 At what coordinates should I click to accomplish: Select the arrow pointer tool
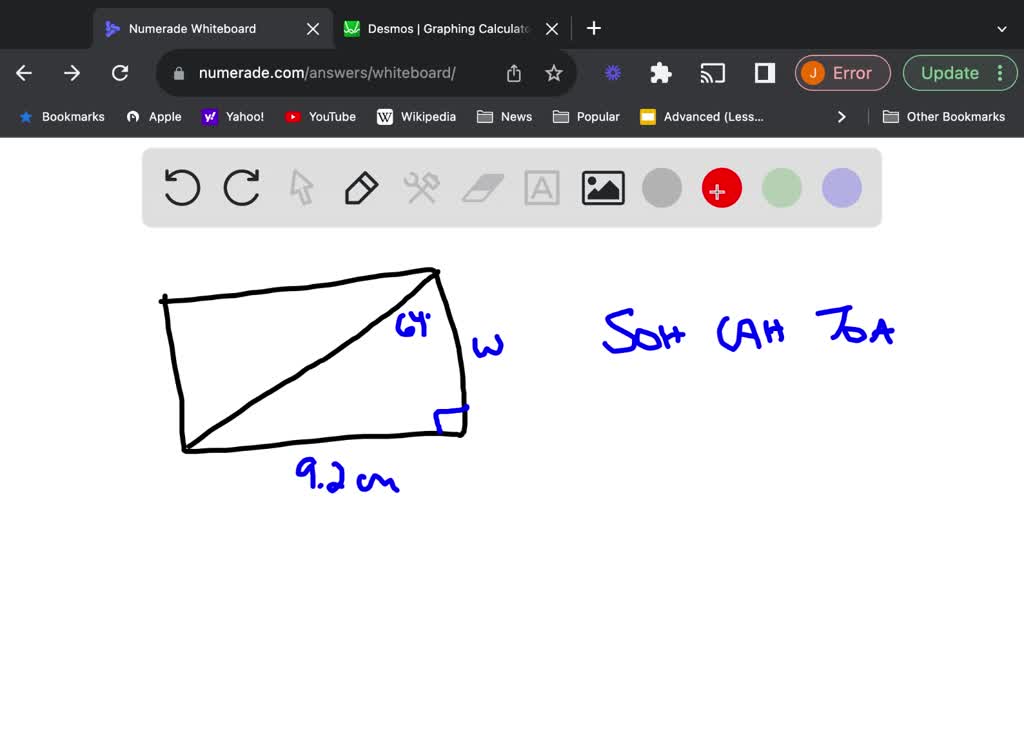[x=301, y=188]
